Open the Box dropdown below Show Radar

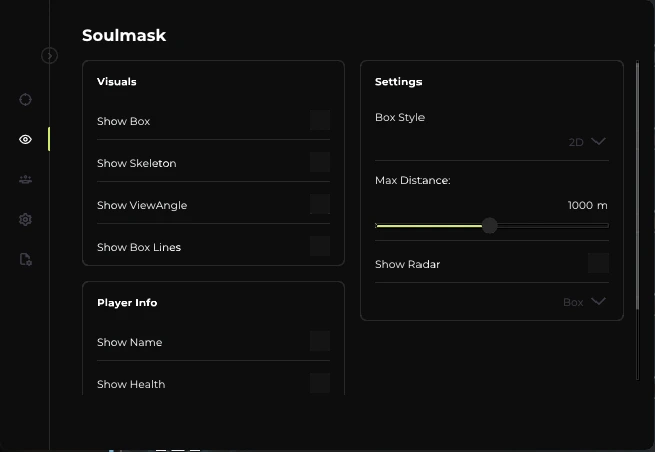click(584, 302)
